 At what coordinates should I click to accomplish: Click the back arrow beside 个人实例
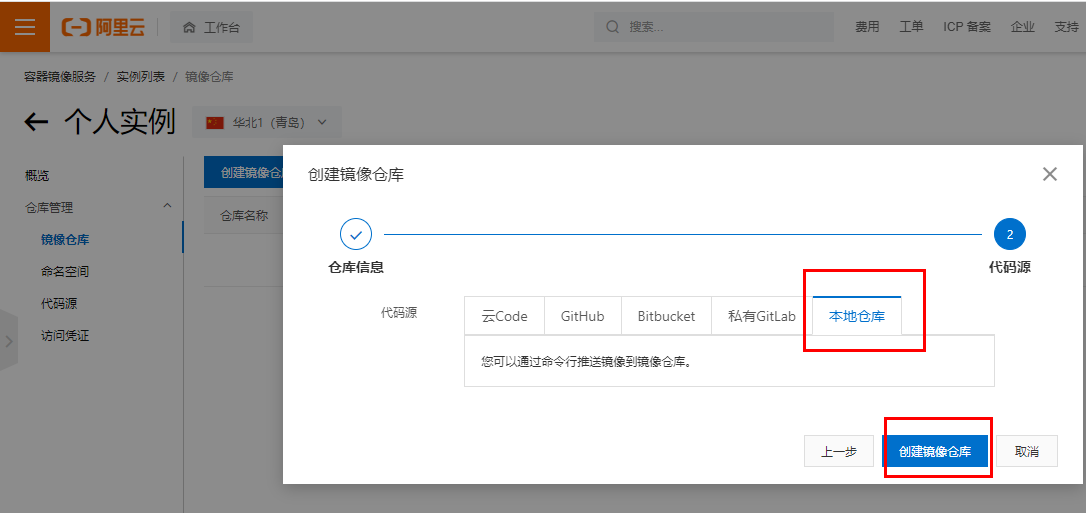36,122
